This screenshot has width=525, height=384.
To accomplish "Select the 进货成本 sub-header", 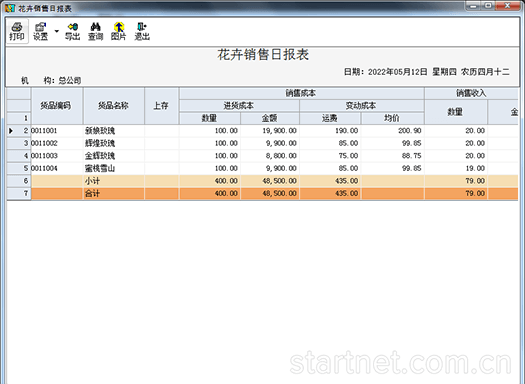I will 239,106.
